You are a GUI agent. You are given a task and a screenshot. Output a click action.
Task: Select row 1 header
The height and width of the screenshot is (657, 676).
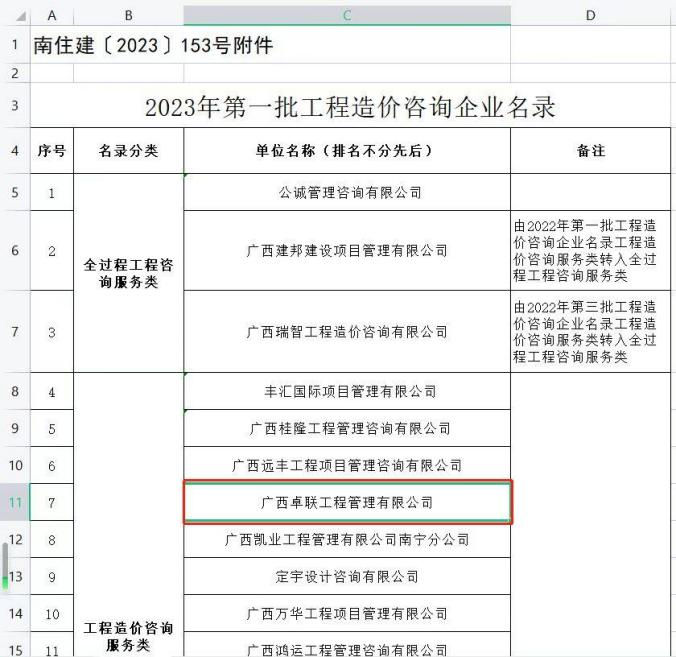pos(15,44)
